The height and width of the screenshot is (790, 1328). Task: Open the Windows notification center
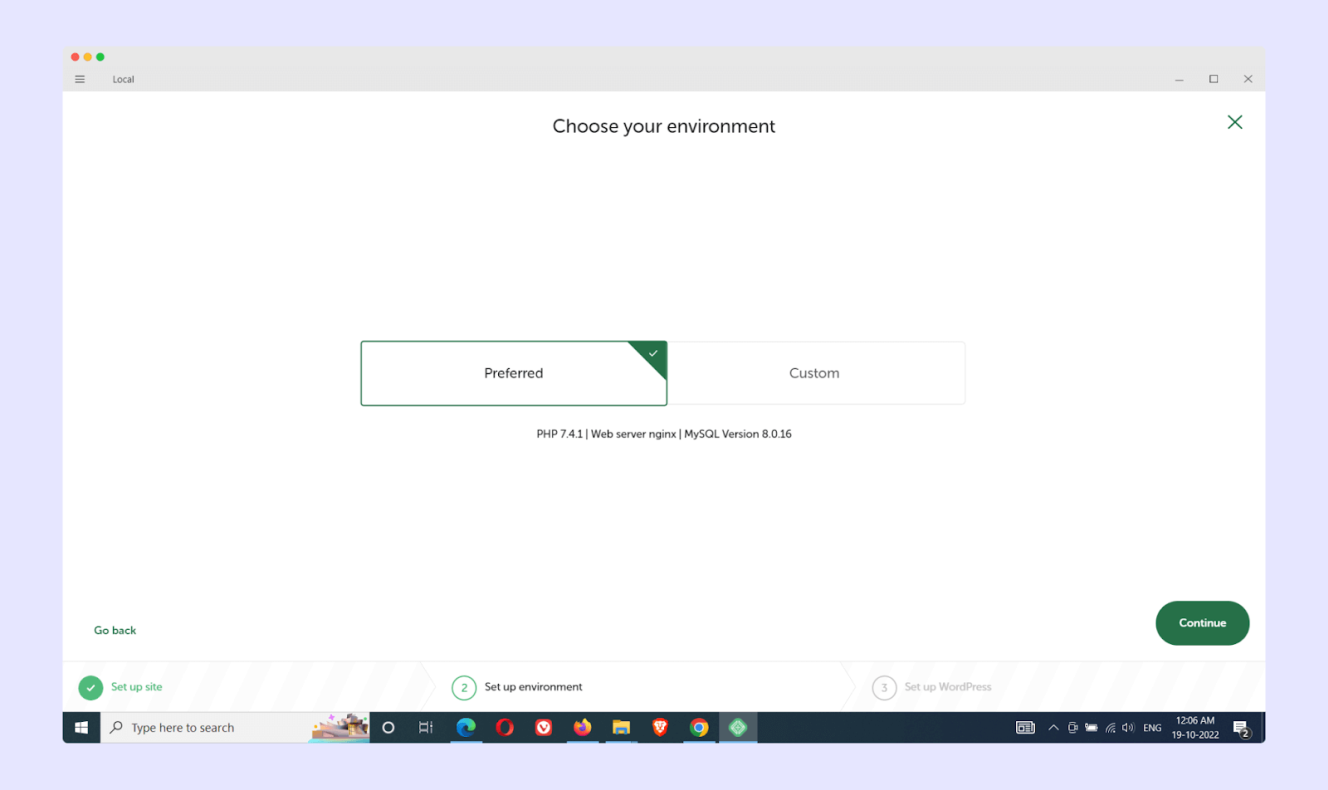click(x=1242, y=728)
